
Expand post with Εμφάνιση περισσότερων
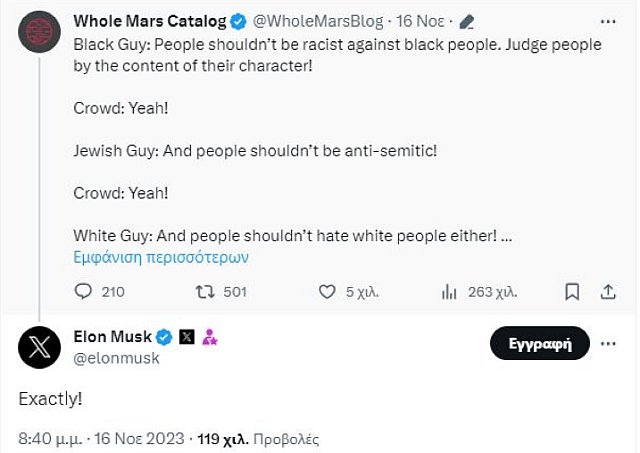161,257
